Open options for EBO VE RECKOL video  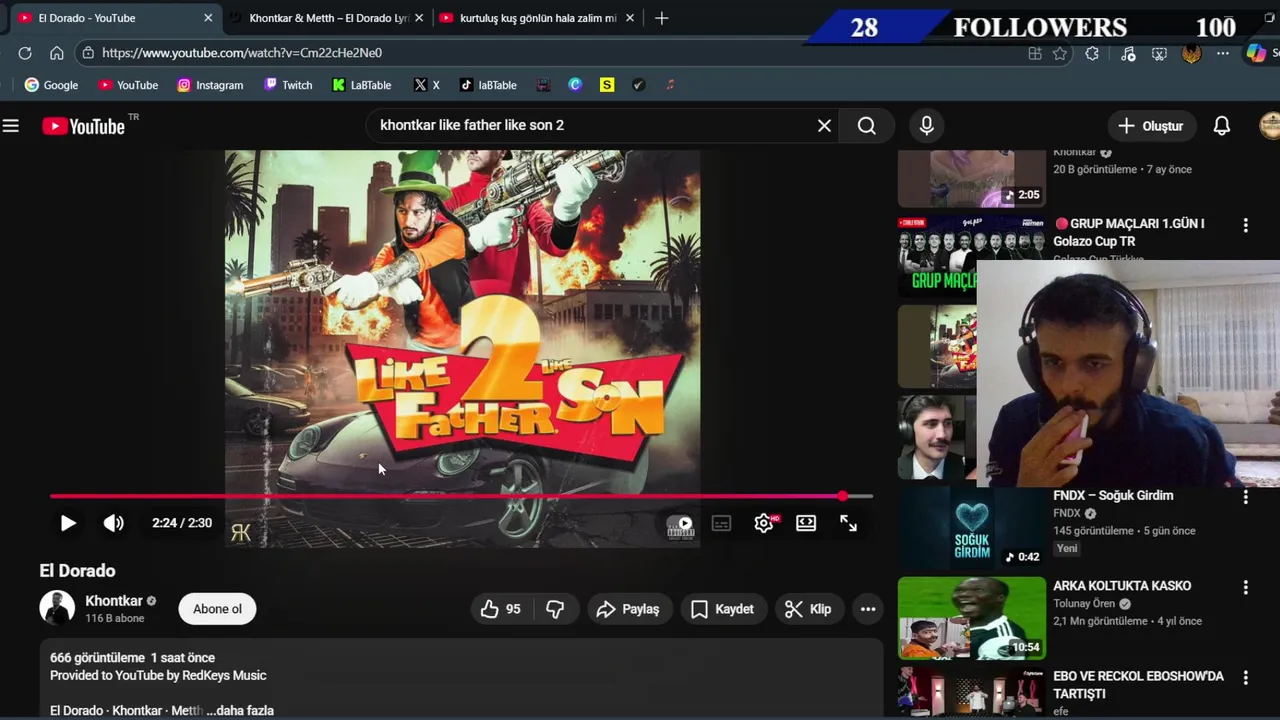(1246, 678)
